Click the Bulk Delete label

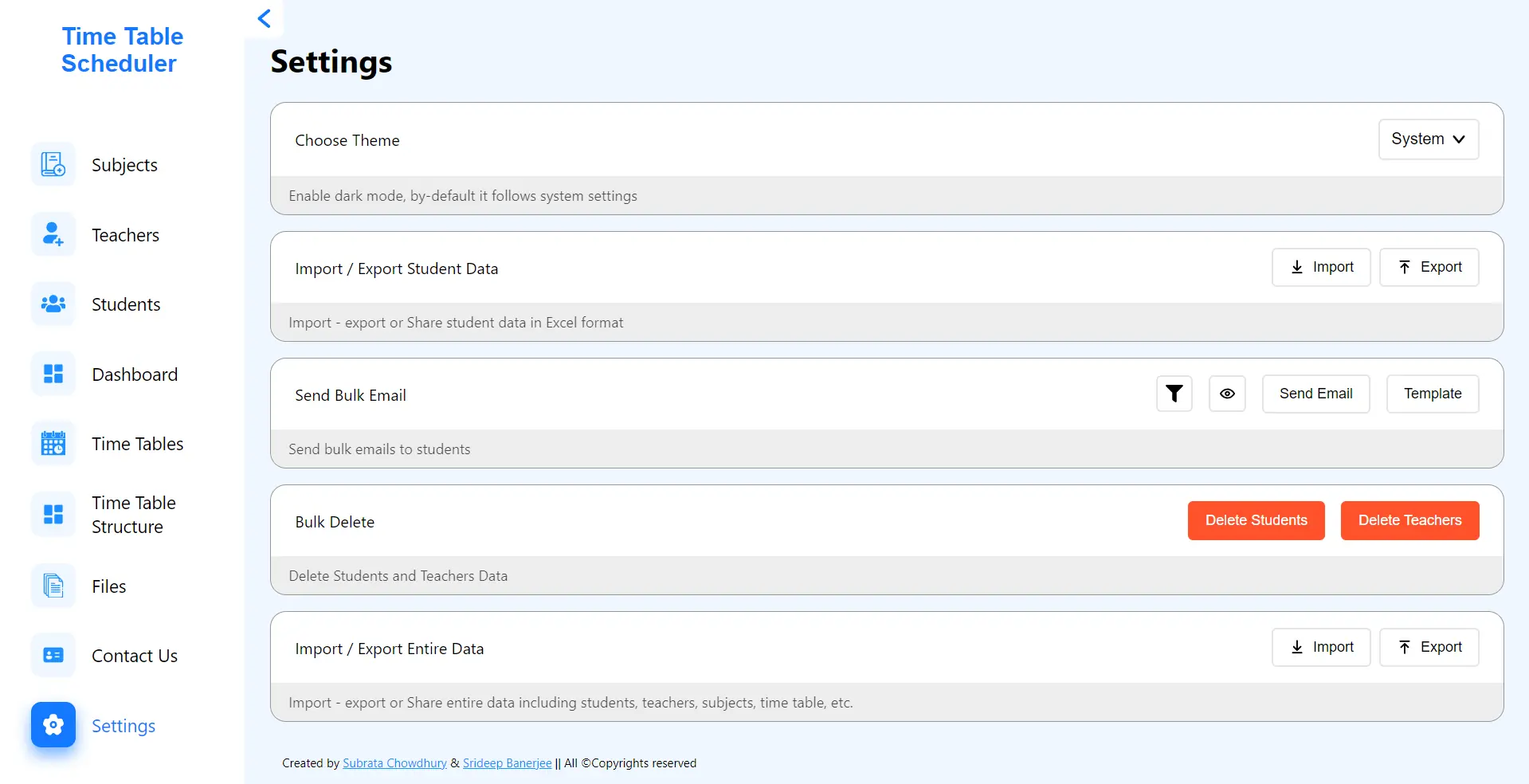point(335,522)
